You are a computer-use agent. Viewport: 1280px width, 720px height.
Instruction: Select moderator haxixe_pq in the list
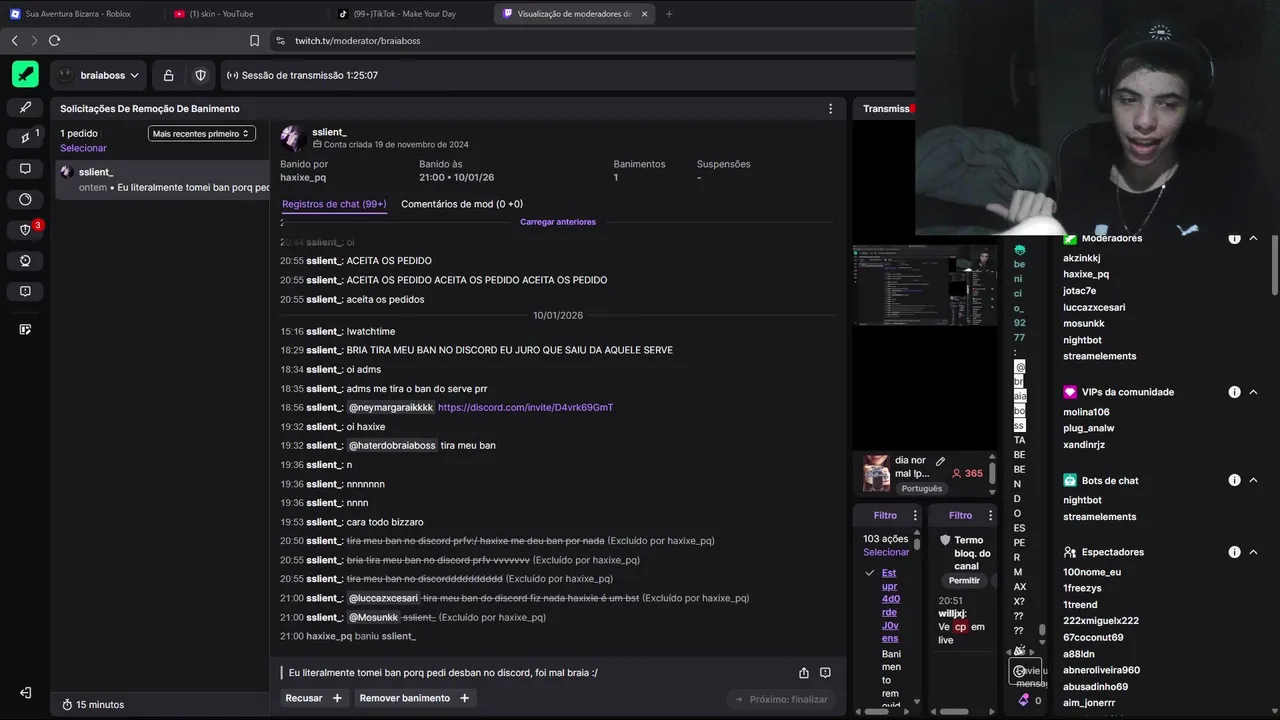pyautogui.click(x=1086, y=274)
